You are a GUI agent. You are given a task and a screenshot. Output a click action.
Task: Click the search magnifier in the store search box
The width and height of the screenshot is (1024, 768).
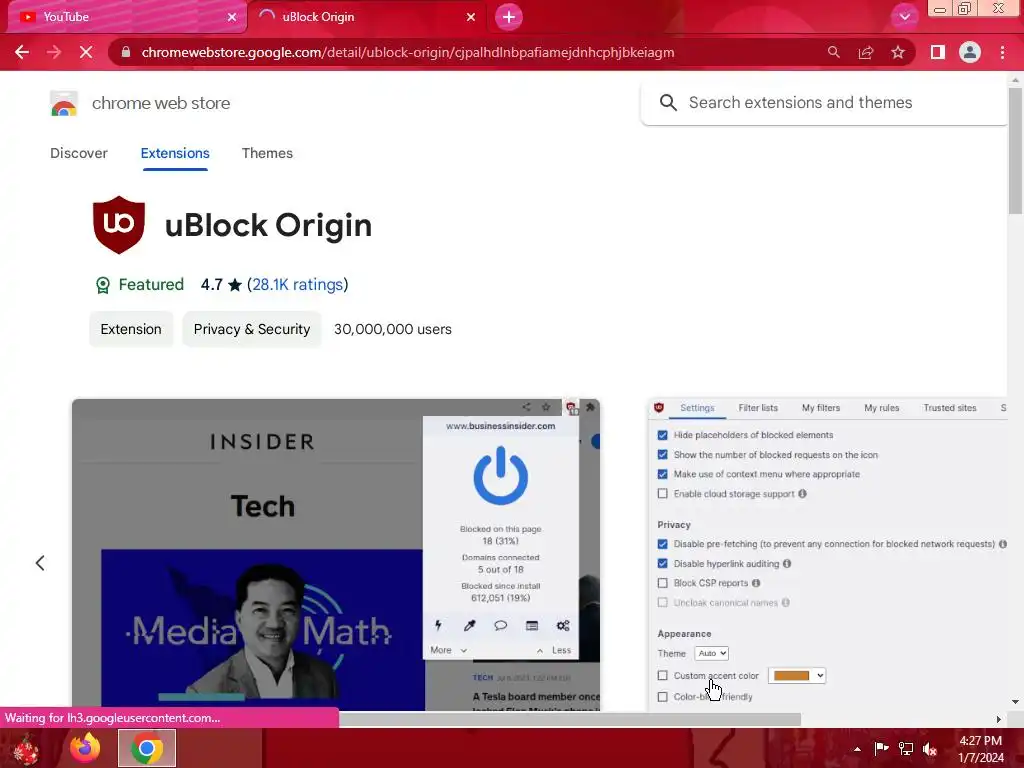(667, 103)
